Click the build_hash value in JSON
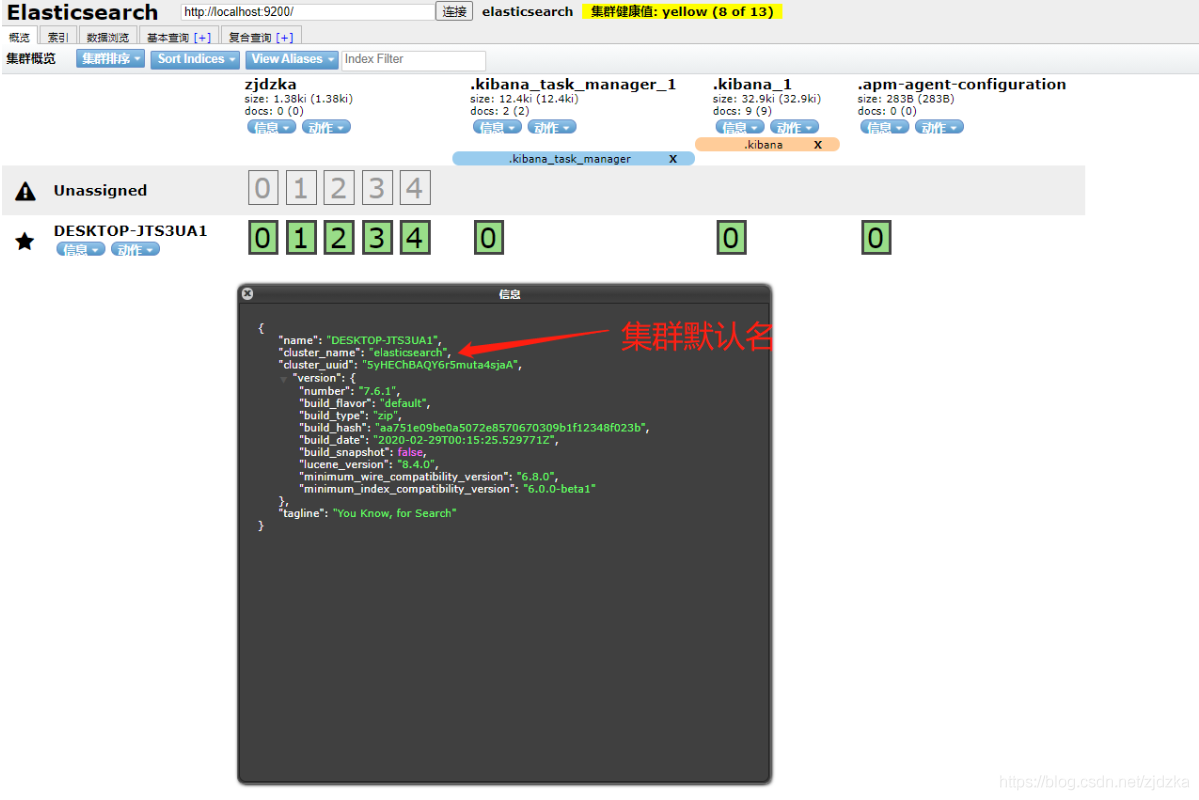The image size is (1199, 800). point(511,428)
